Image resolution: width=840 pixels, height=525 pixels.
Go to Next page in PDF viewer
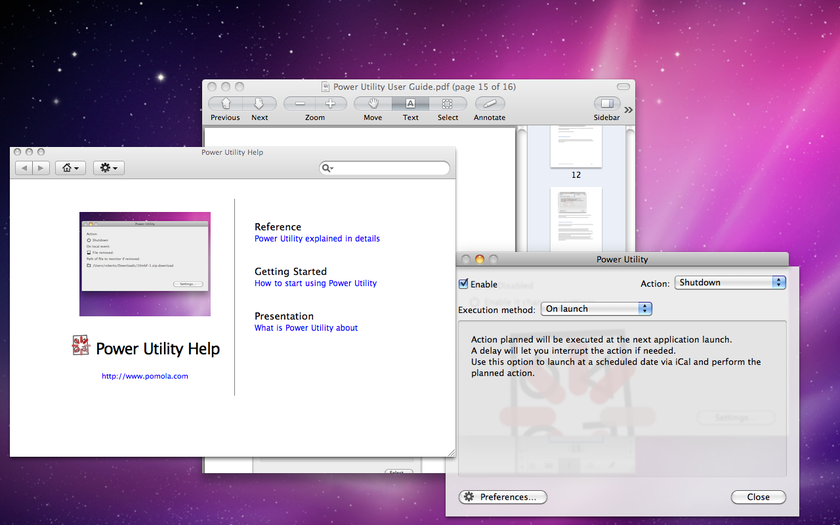(259, 103)
